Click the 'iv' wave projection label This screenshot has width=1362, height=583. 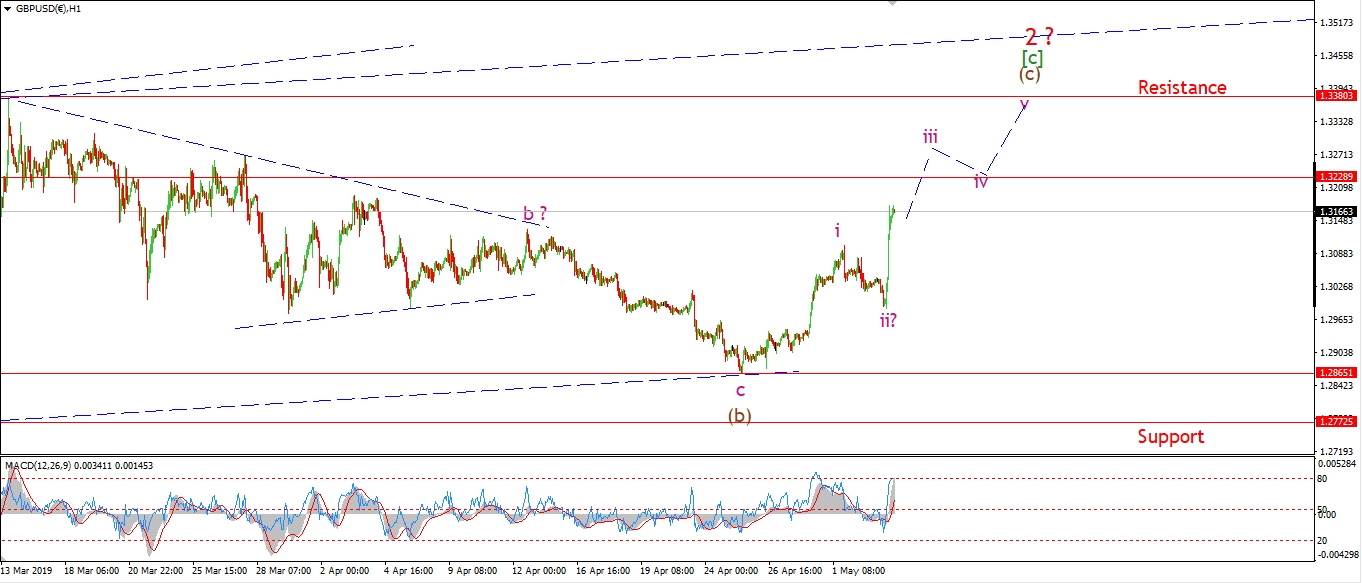(x=982, y=181)
